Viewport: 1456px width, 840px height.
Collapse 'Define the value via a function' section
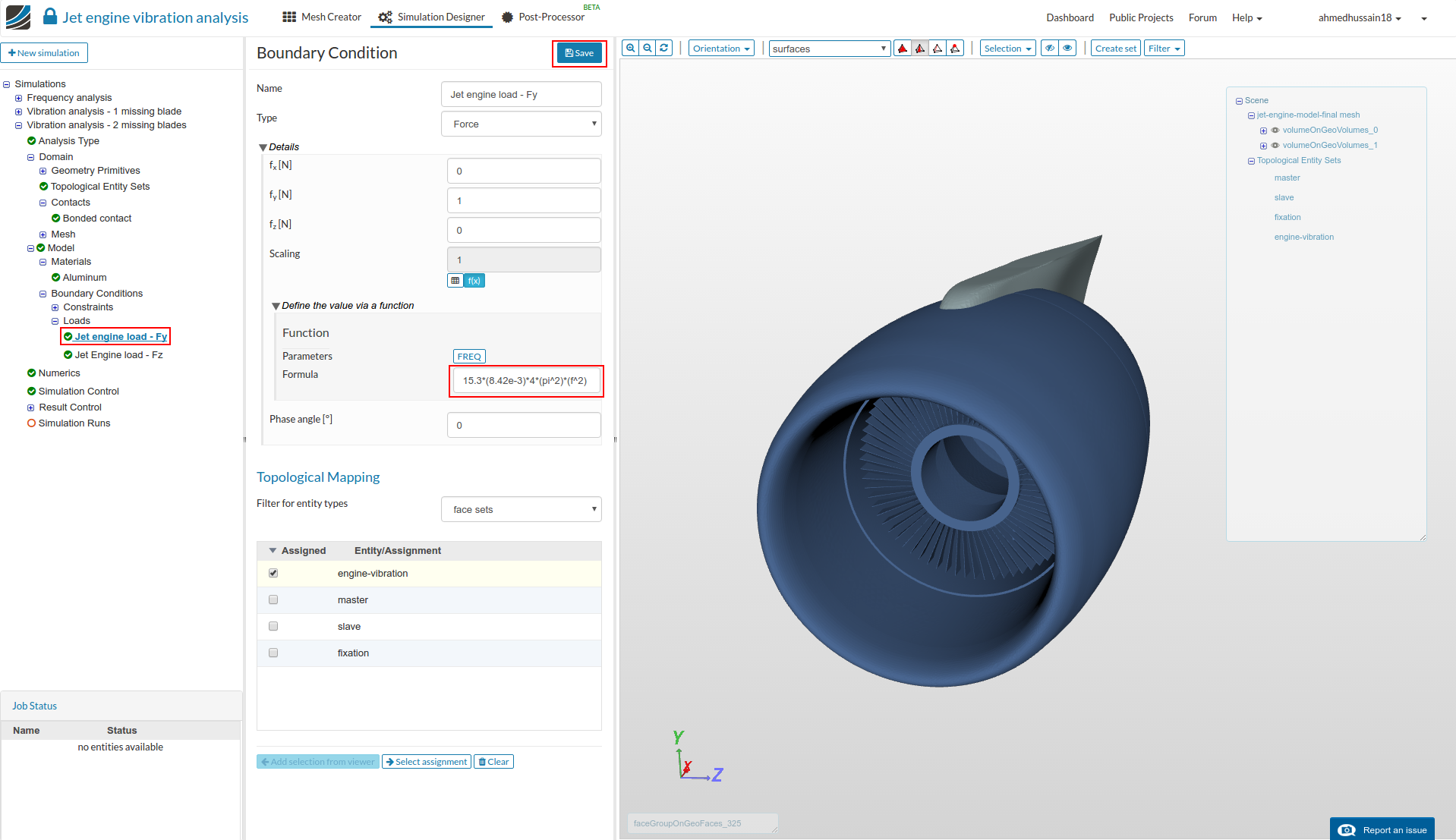(x=276, y=307)
